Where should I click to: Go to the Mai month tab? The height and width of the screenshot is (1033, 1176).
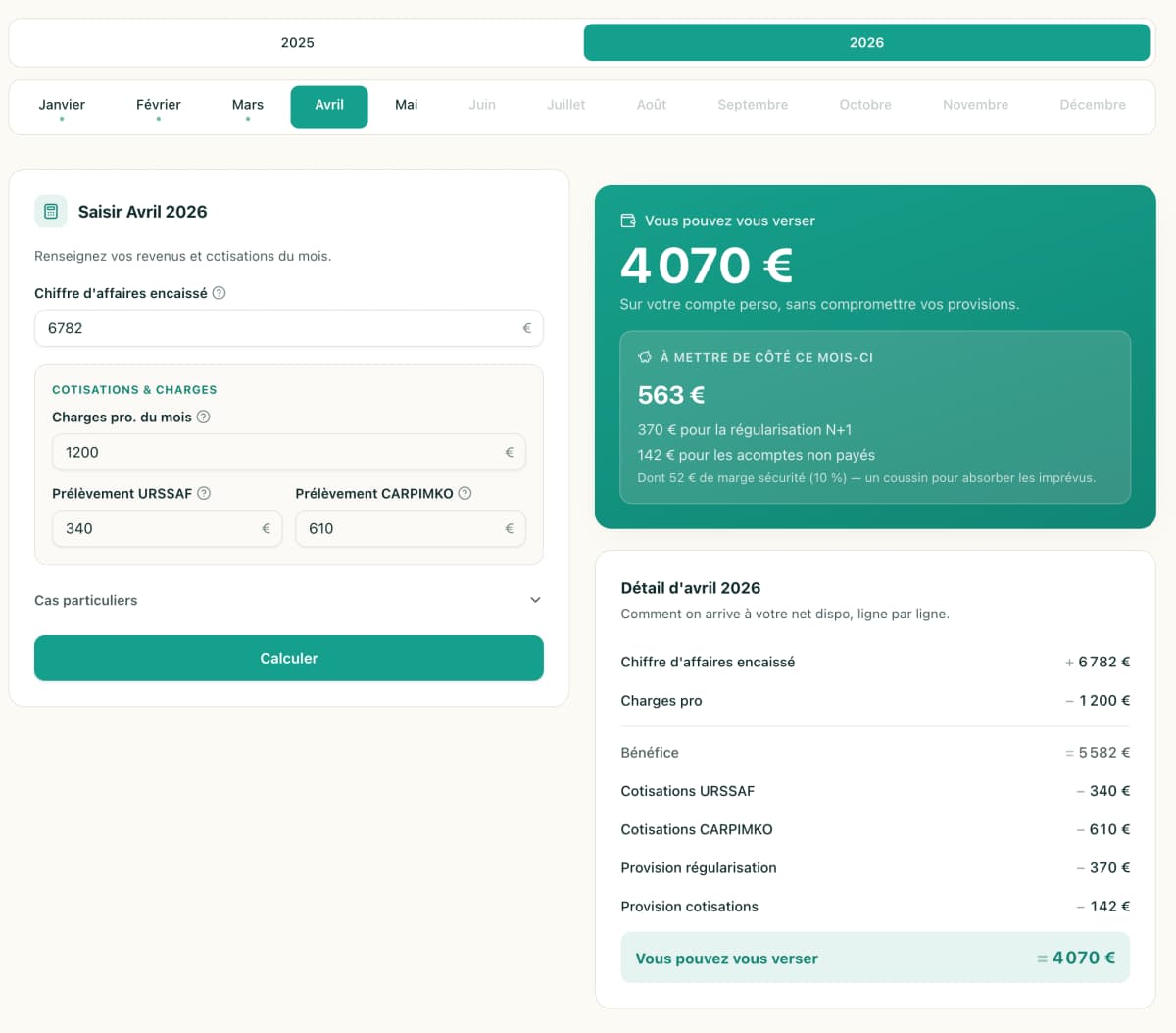click(x=407, y=107)
